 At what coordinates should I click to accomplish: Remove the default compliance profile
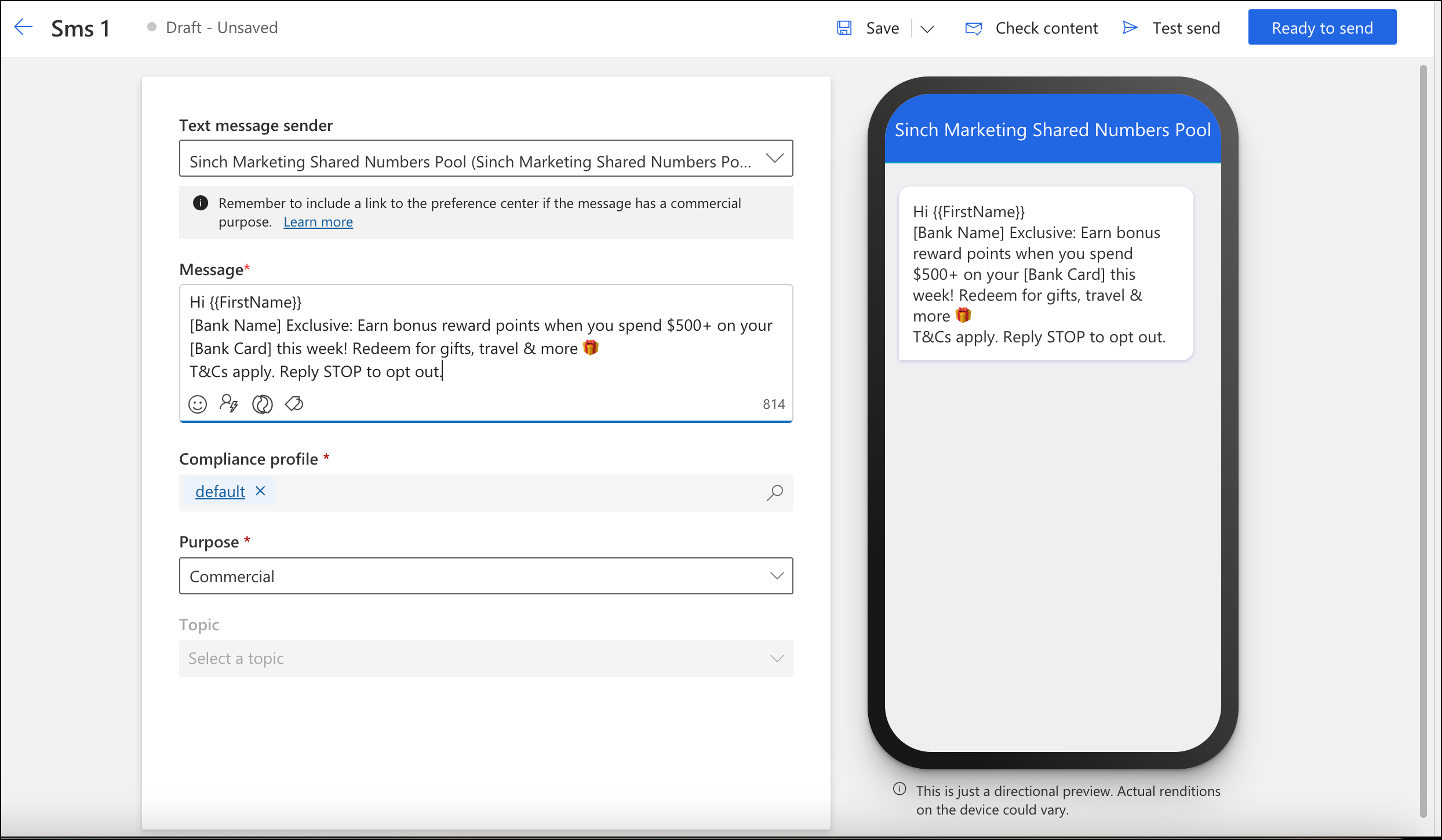tap(260, 491)
